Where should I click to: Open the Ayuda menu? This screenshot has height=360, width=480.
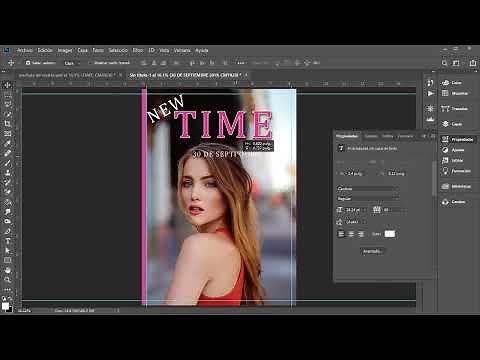point(202,50)
